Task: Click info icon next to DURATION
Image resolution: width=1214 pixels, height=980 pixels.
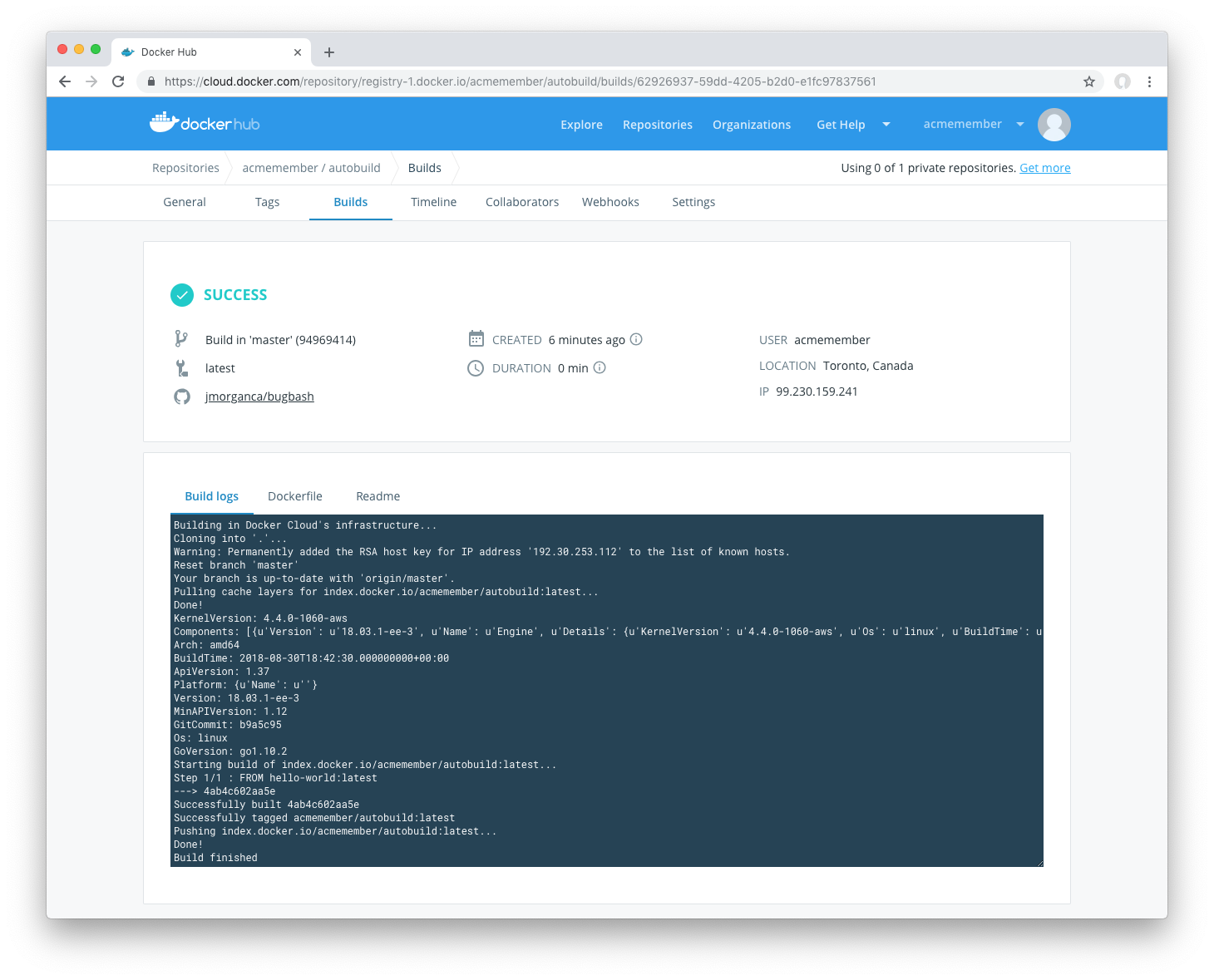Action: coord(600,367)
